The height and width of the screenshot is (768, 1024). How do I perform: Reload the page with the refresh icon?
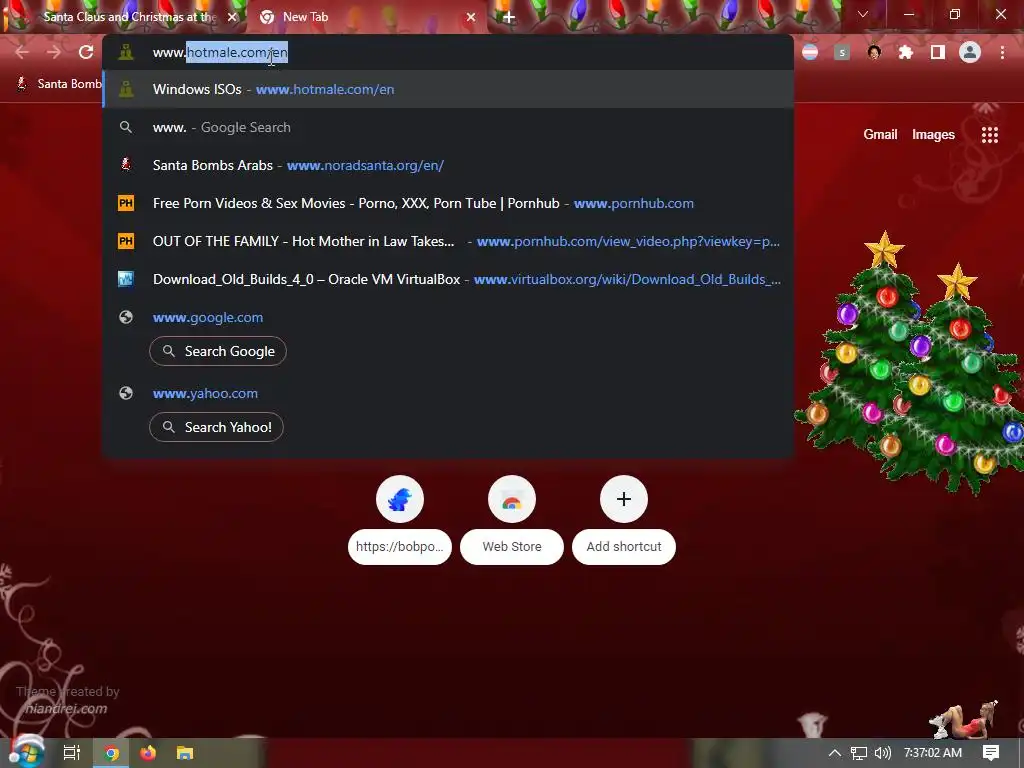click(x=86, y=52)
